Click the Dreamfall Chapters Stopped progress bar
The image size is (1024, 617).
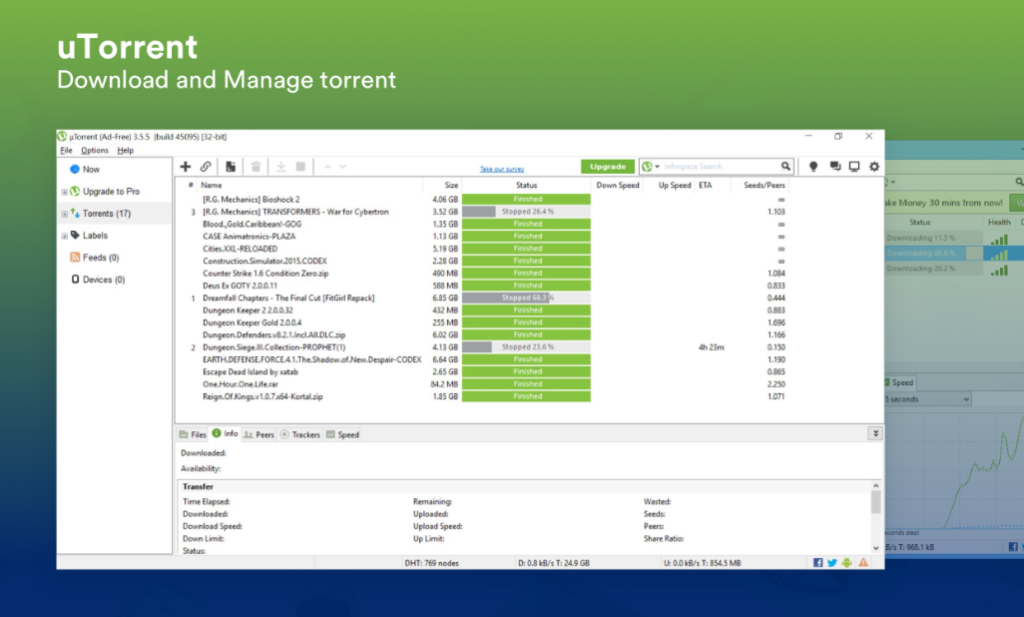(x=526, y=298)
